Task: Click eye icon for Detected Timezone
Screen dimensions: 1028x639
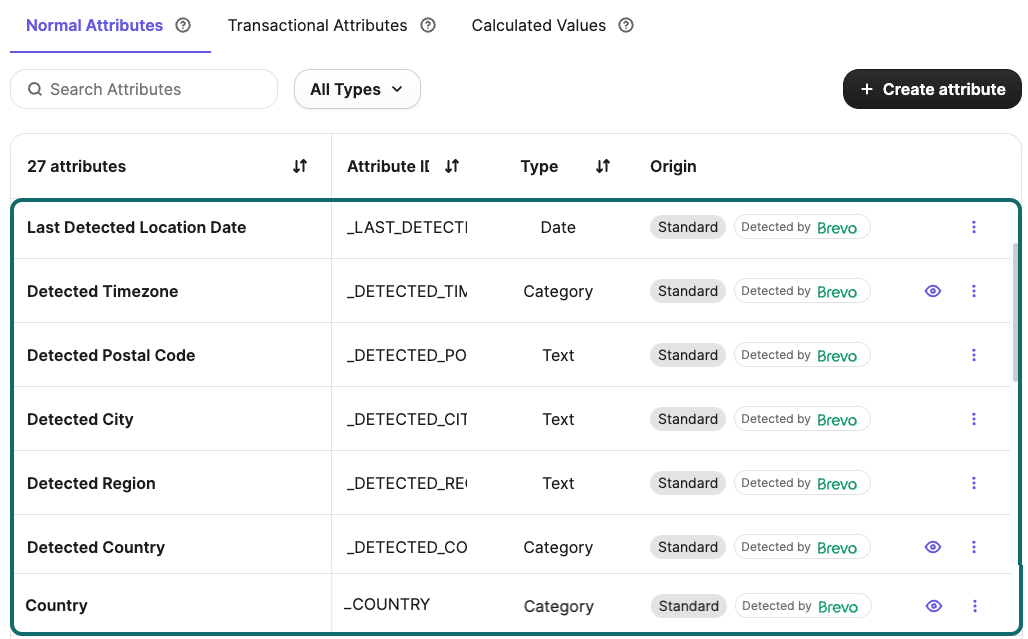Action: pos(933,291)
